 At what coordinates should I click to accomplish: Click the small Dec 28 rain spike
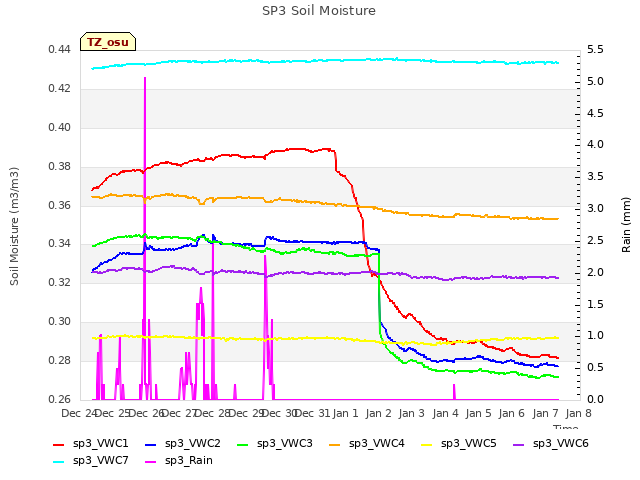click(x=235, y=391)
